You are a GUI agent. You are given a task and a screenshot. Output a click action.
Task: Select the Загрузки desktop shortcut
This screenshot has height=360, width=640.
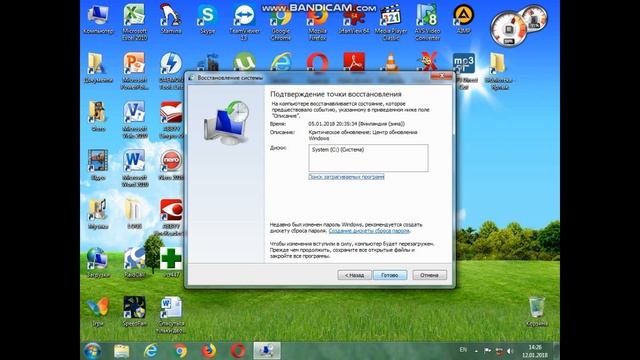tap(98, 262)
